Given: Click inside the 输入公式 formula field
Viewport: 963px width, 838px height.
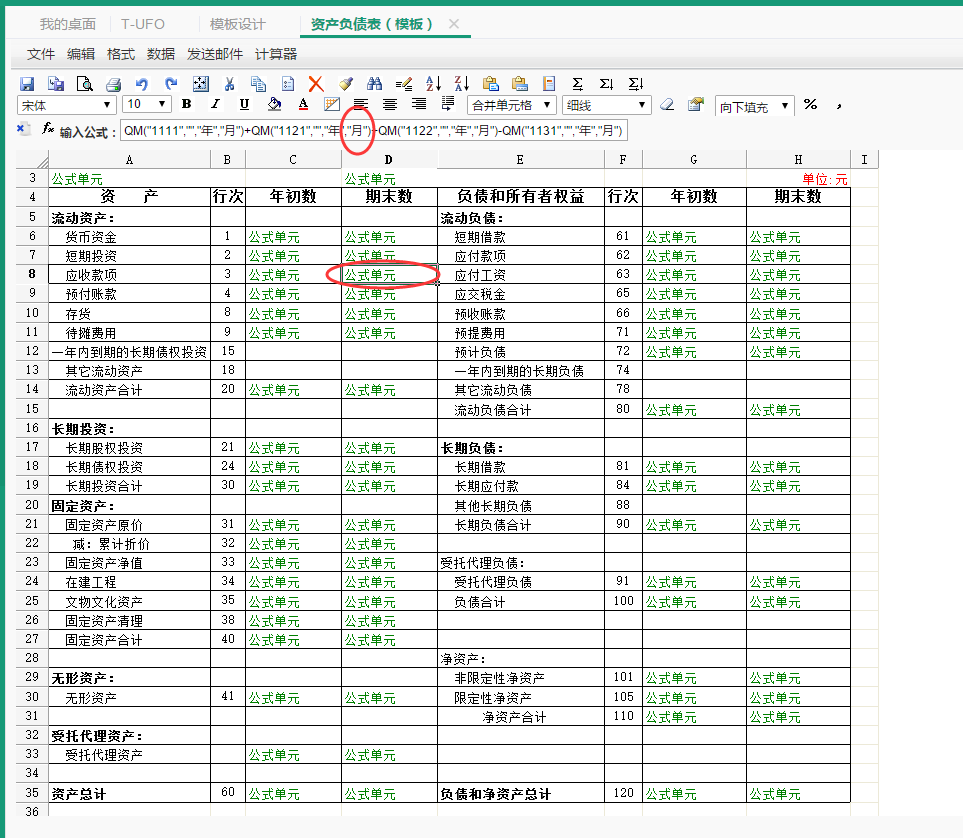Looking at the screenshot, I should coord(373,131).
